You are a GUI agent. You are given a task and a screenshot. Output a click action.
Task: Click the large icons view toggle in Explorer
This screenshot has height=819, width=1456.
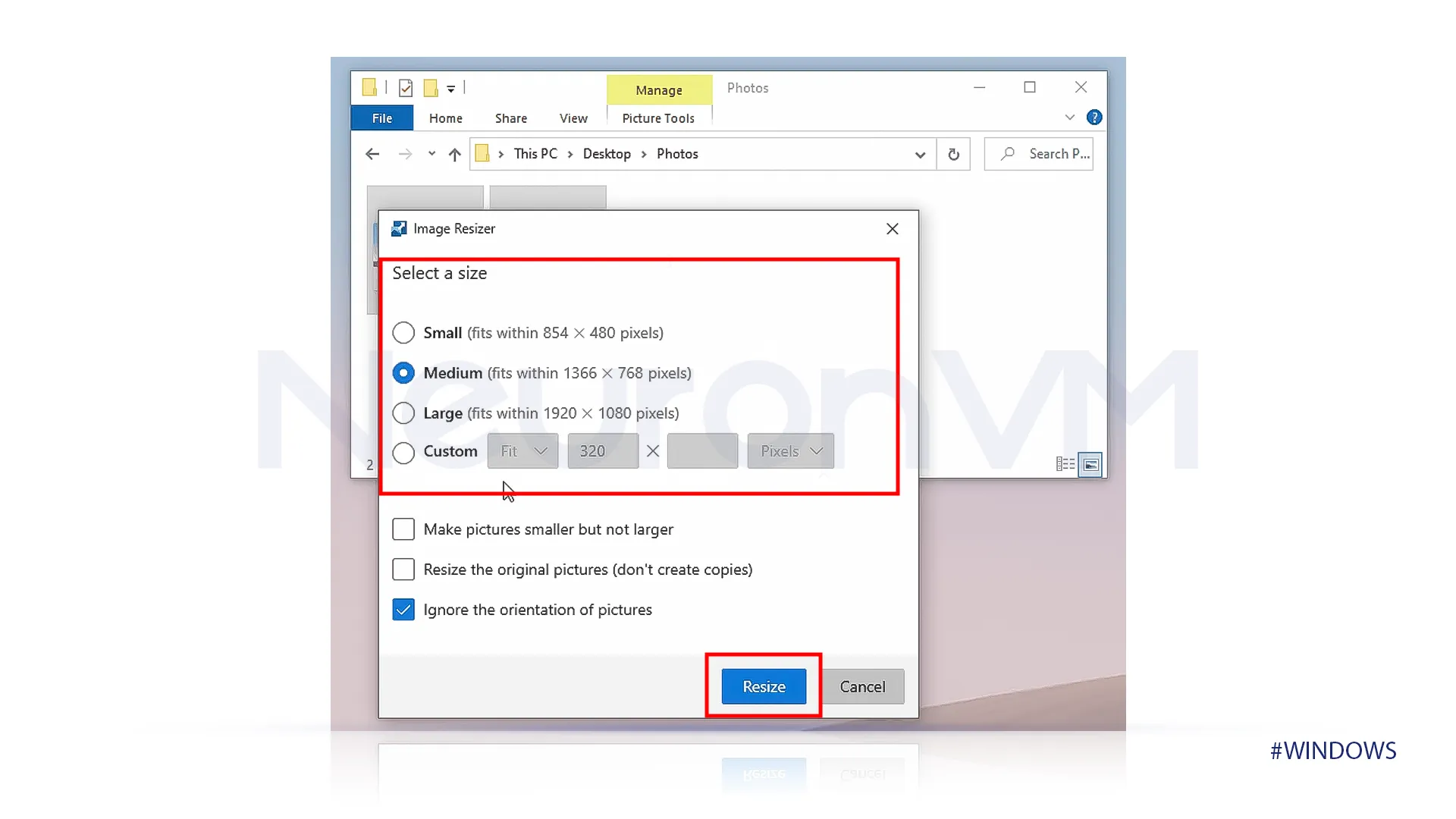pyautogui.click(x=1090, y=464)
